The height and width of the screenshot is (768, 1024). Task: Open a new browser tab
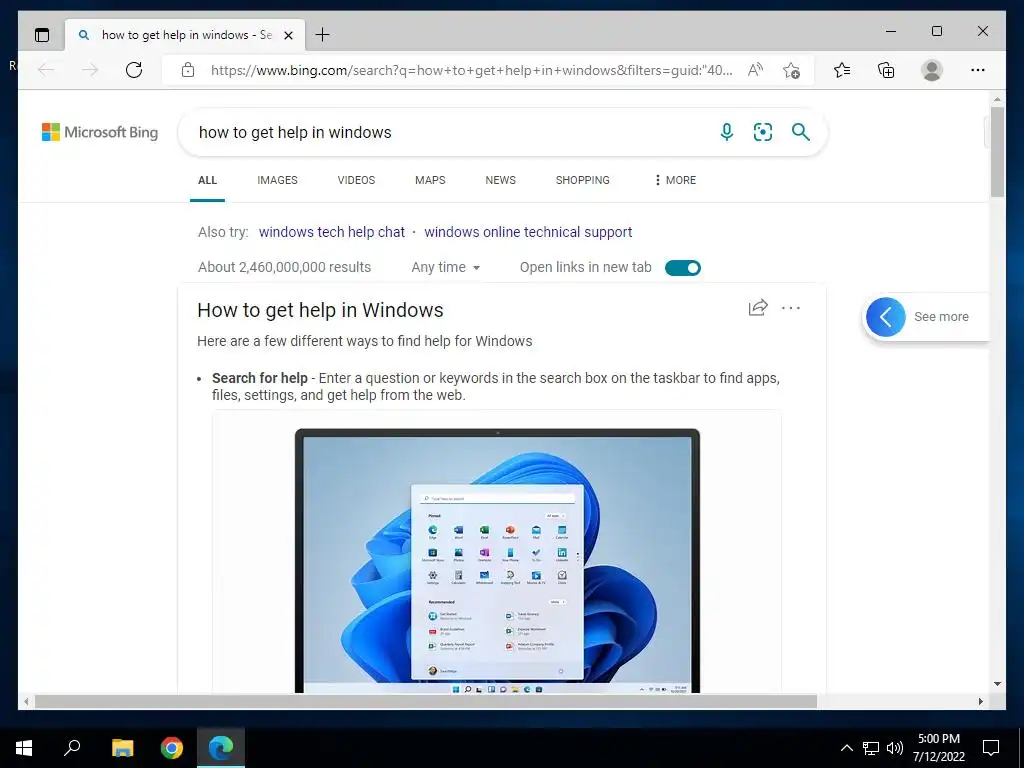pos(323,35)
